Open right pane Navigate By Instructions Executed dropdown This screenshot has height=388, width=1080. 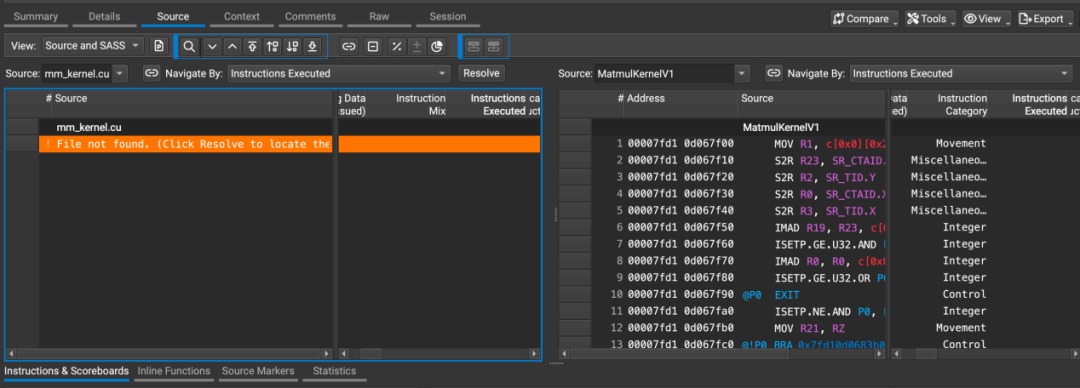point(962,73)
